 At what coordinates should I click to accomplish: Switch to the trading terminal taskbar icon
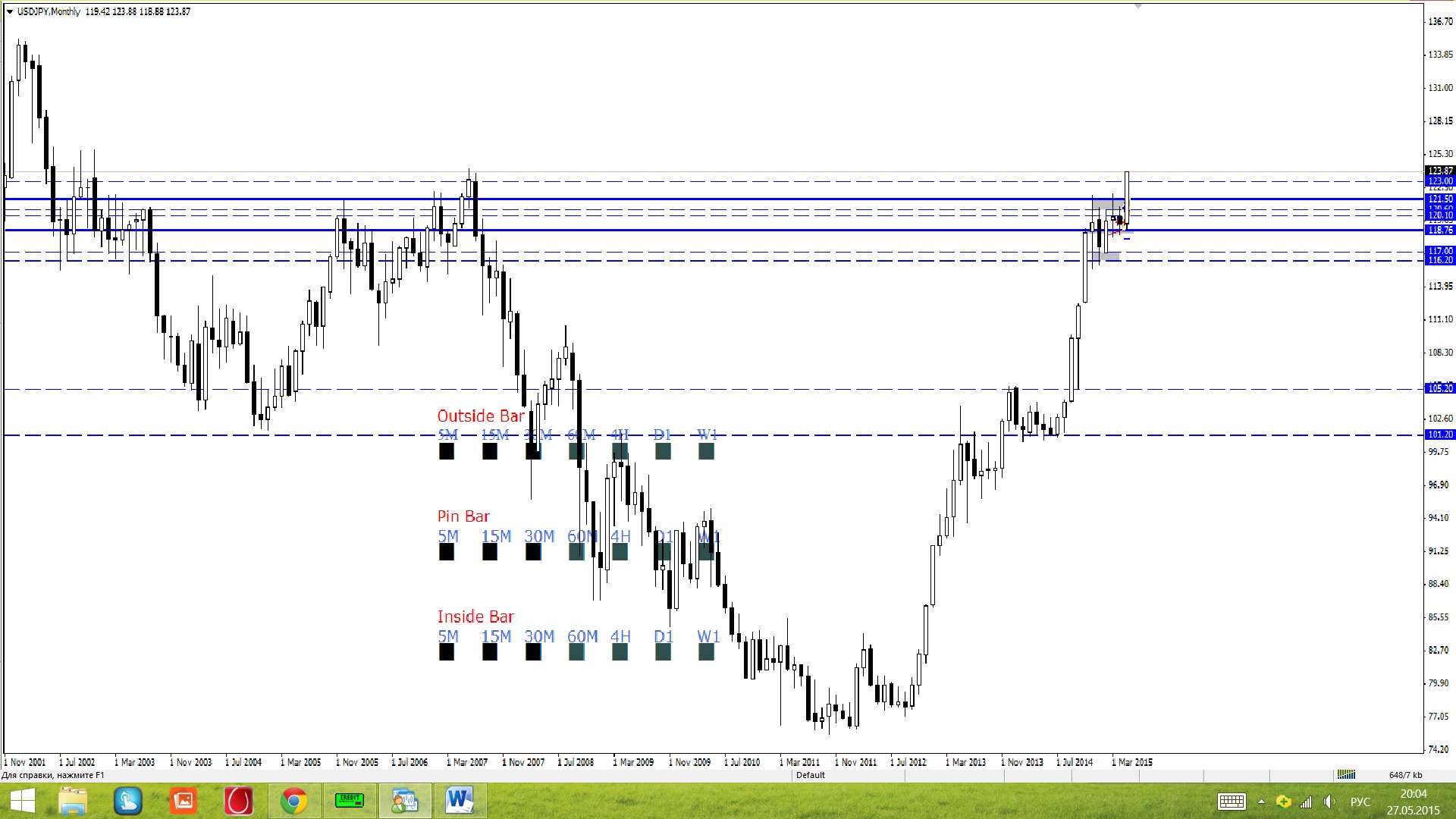tap(404, 801)
